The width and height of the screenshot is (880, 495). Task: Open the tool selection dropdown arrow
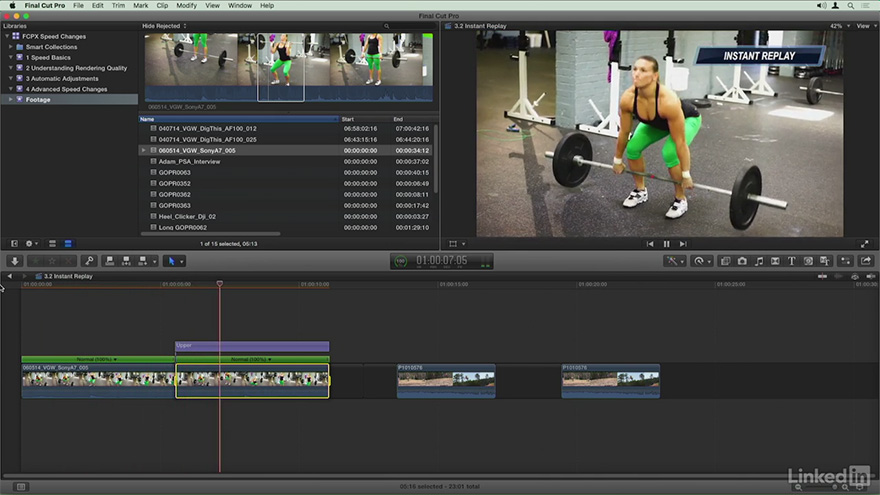click(182, 262)
